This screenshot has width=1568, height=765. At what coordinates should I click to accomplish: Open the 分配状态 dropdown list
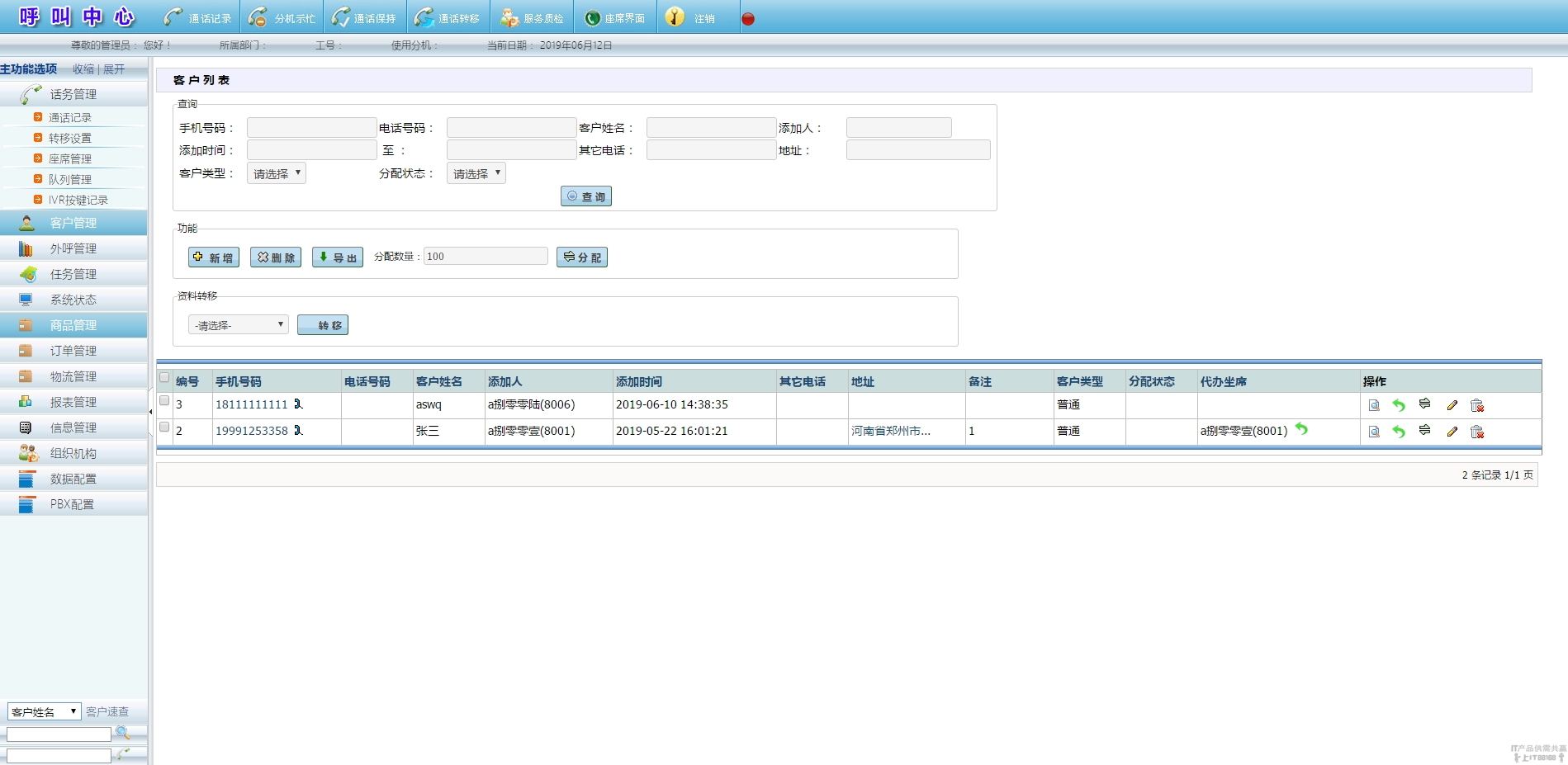(x=476, y=173)
